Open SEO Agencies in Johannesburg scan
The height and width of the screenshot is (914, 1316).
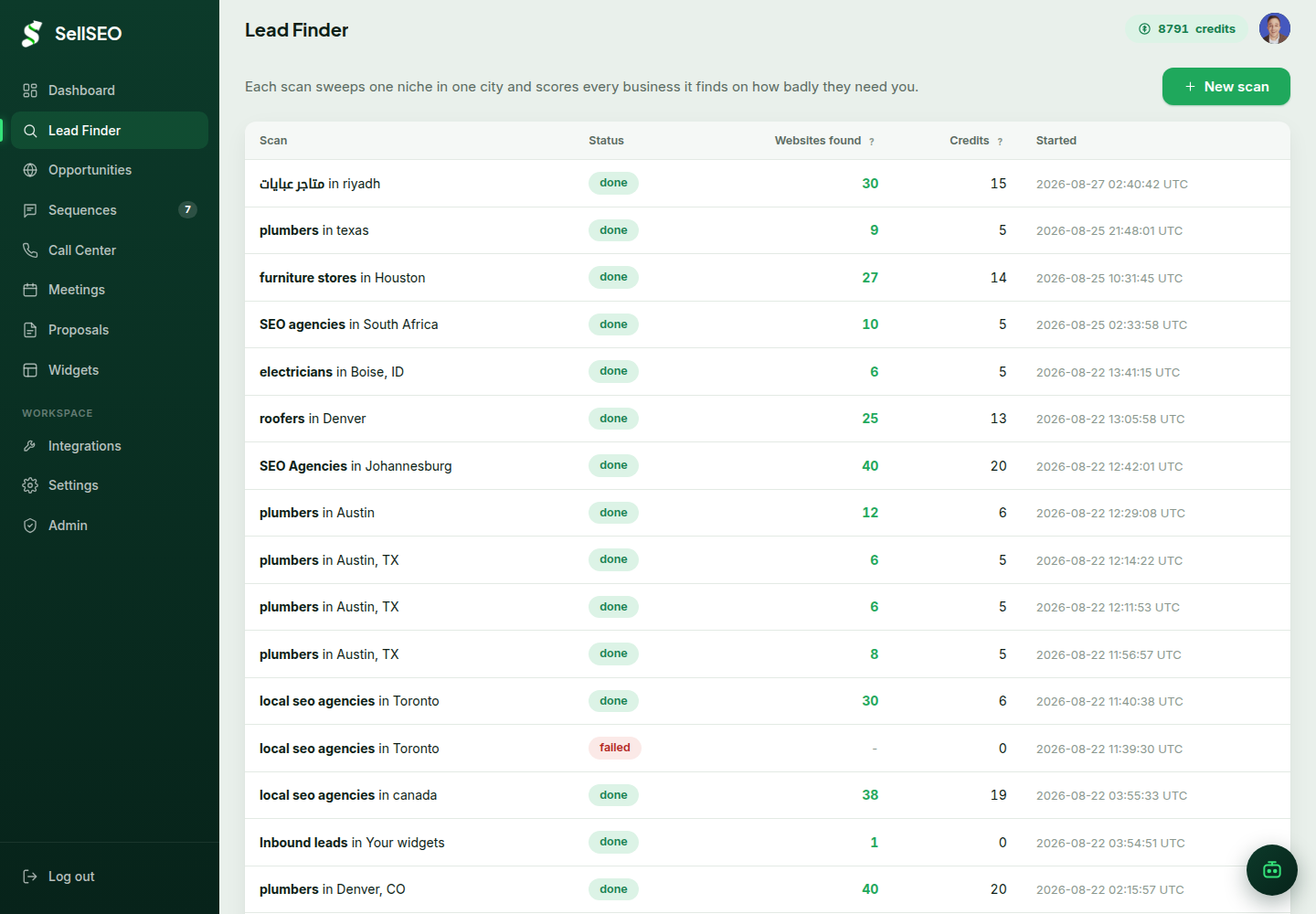[x=768, y=466]
